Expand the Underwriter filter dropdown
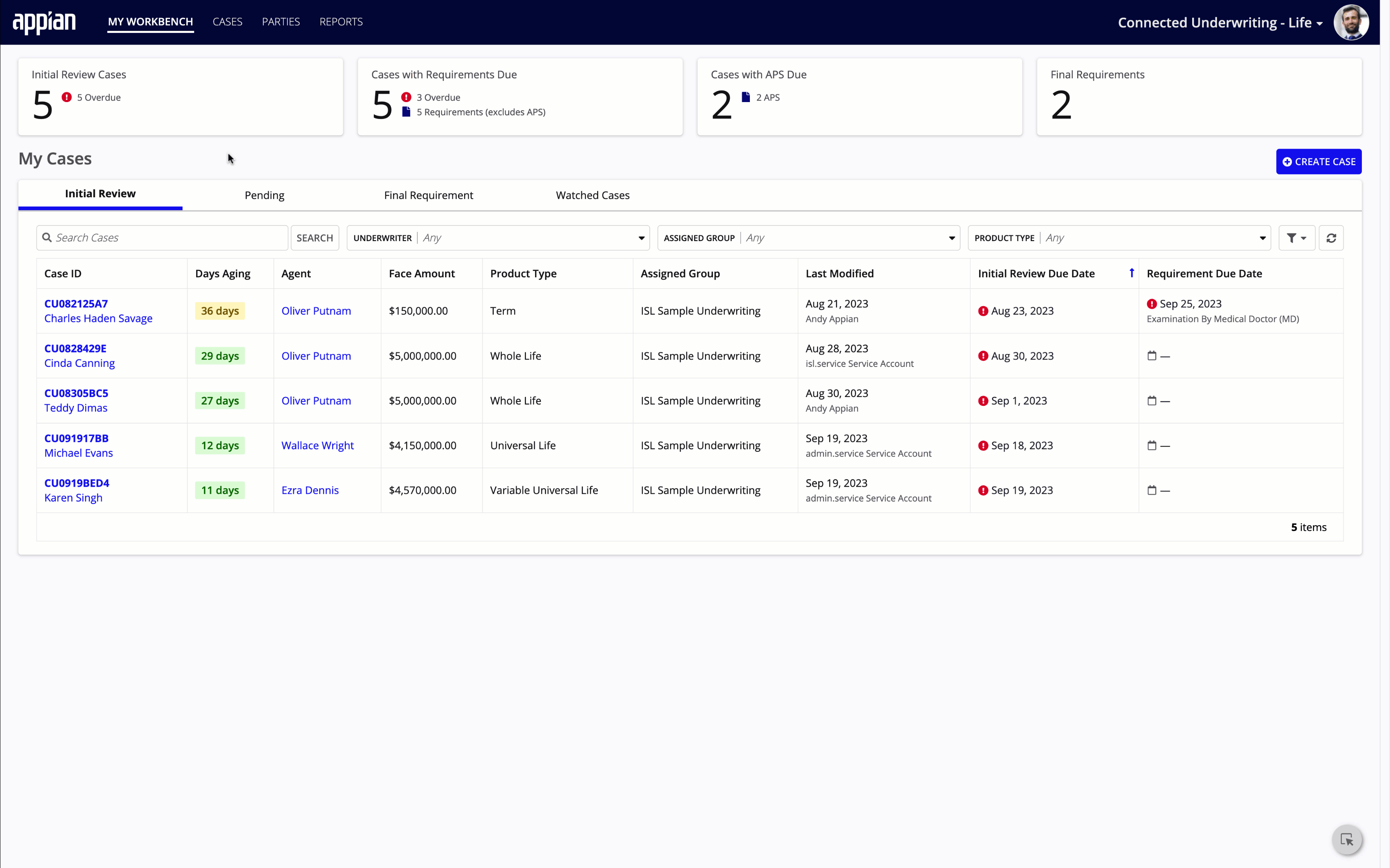 pos(498,237)
